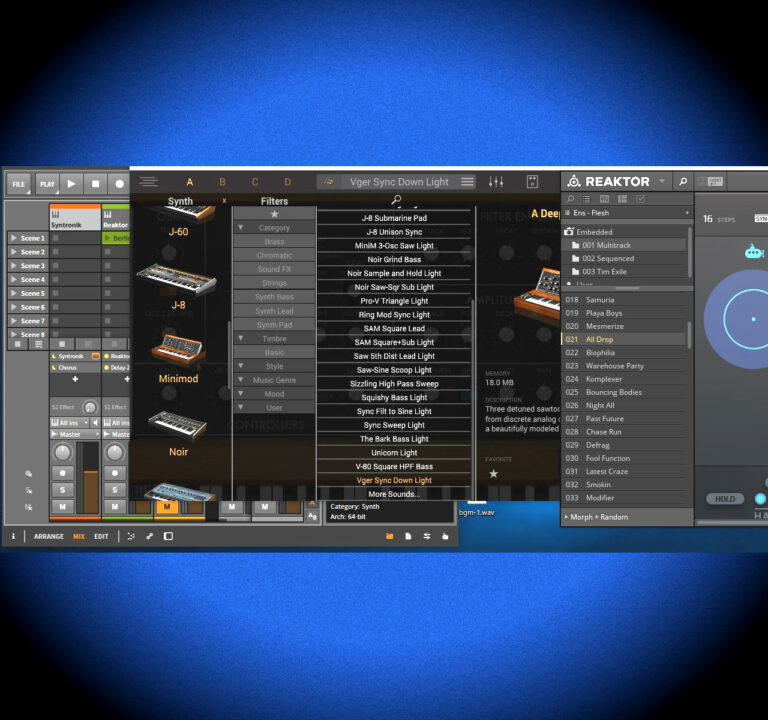768x720 pixels.
Task: Open the Syntronik device window icon
Action: click(96, 356)
